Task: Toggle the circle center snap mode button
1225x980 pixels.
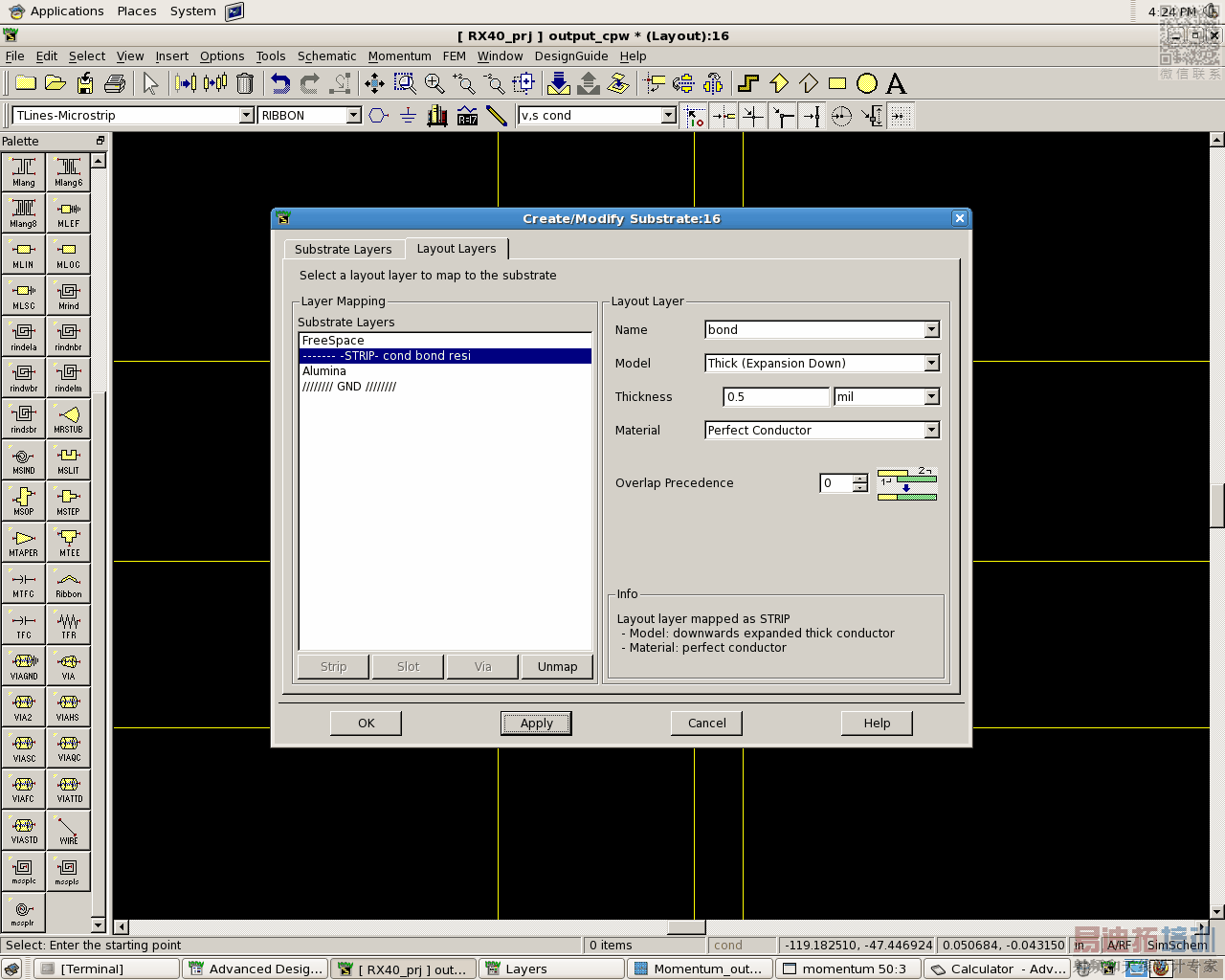Action: pyautogui.click(x=841, y=117)
